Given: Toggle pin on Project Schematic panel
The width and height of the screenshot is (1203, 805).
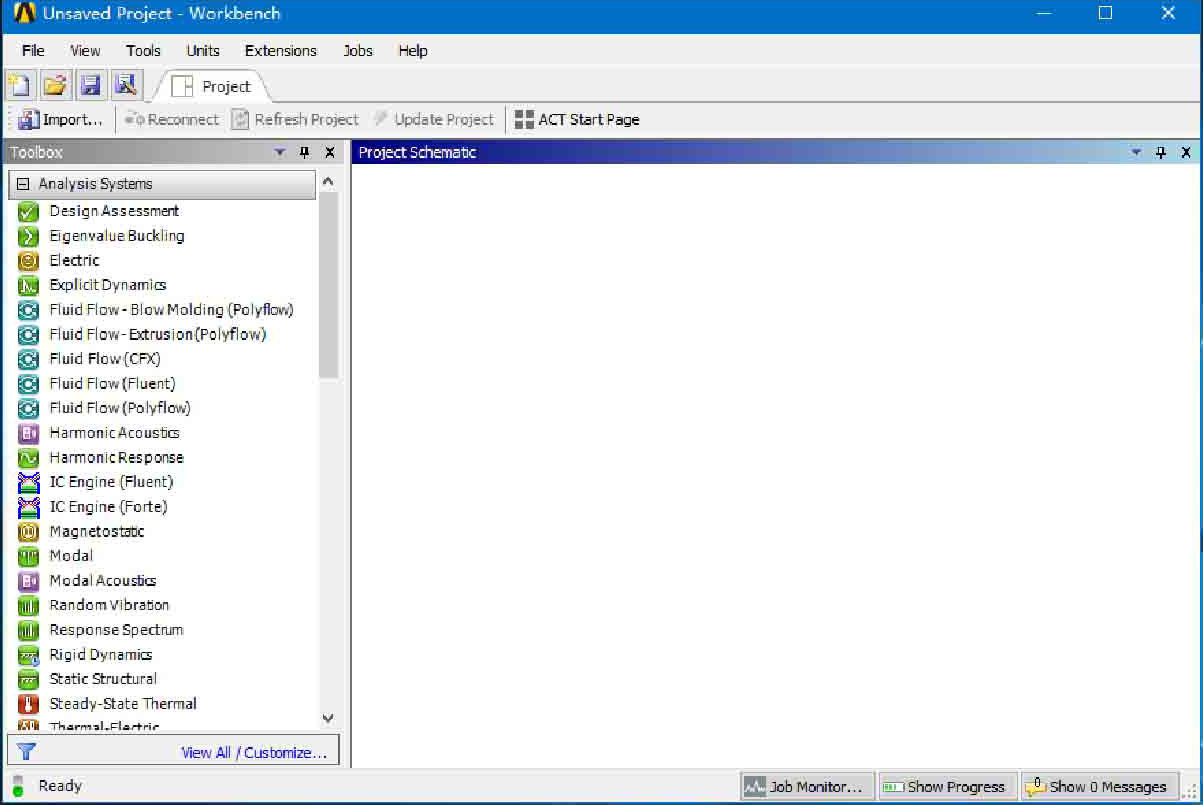Looking at the screenshot, I should [x=1161, y=153].
